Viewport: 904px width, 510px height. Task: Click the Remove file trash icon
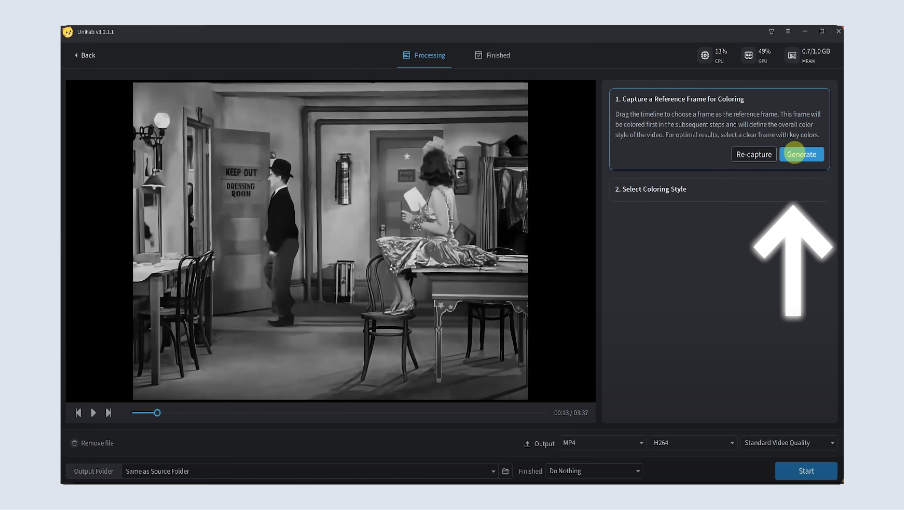[x=74, y=443]
